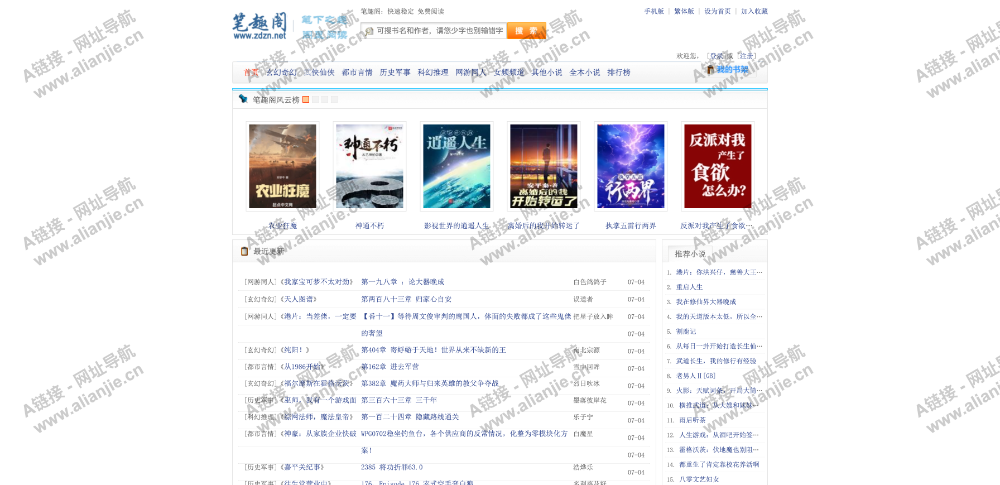This screenshot has width=1000, height=485.
Task: Click the orange 搜索 button
Action: [526, 30]
